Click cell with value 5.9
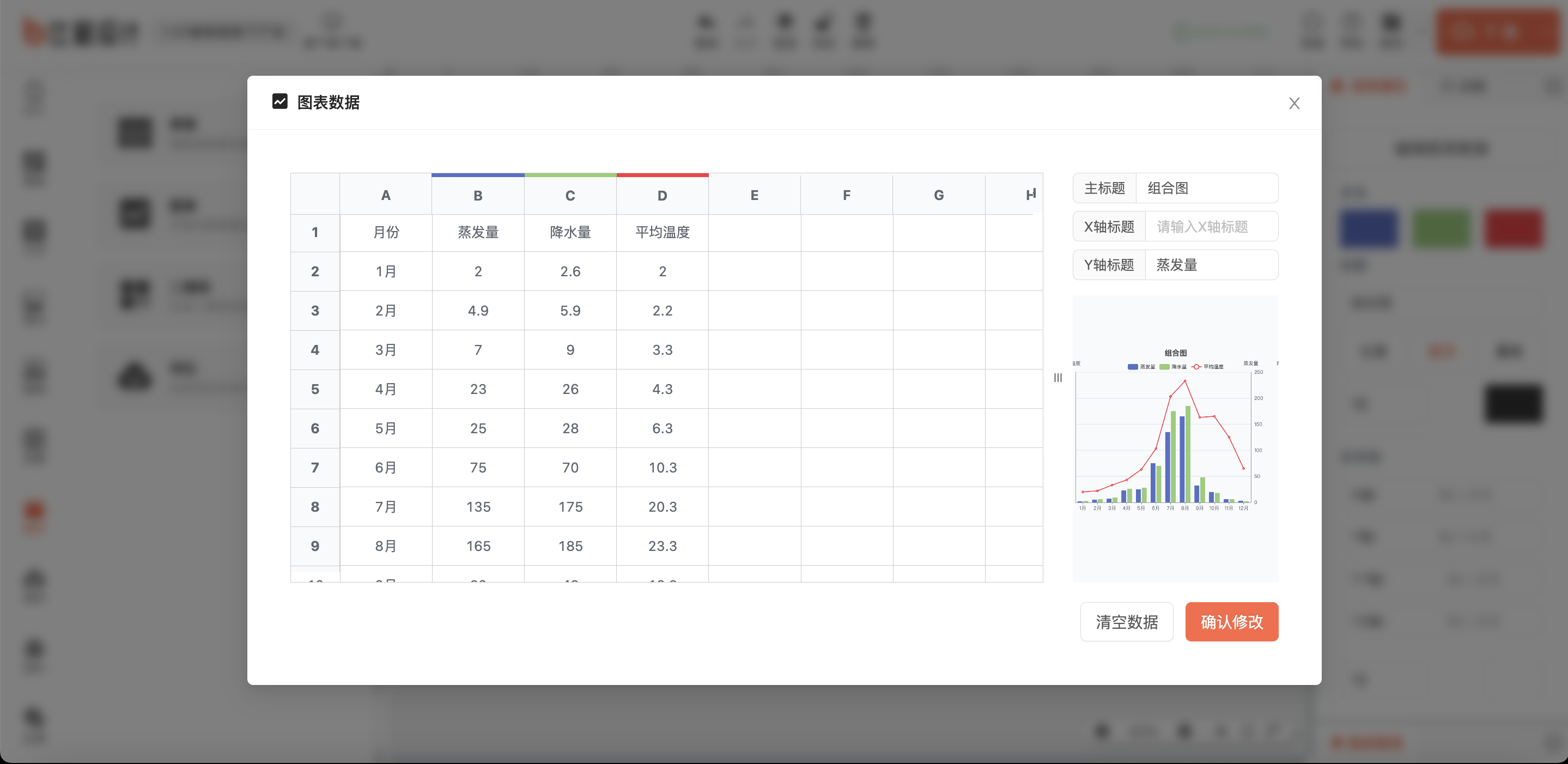The width and height of the screenshot is (1568, 764). tap(570, 311)
